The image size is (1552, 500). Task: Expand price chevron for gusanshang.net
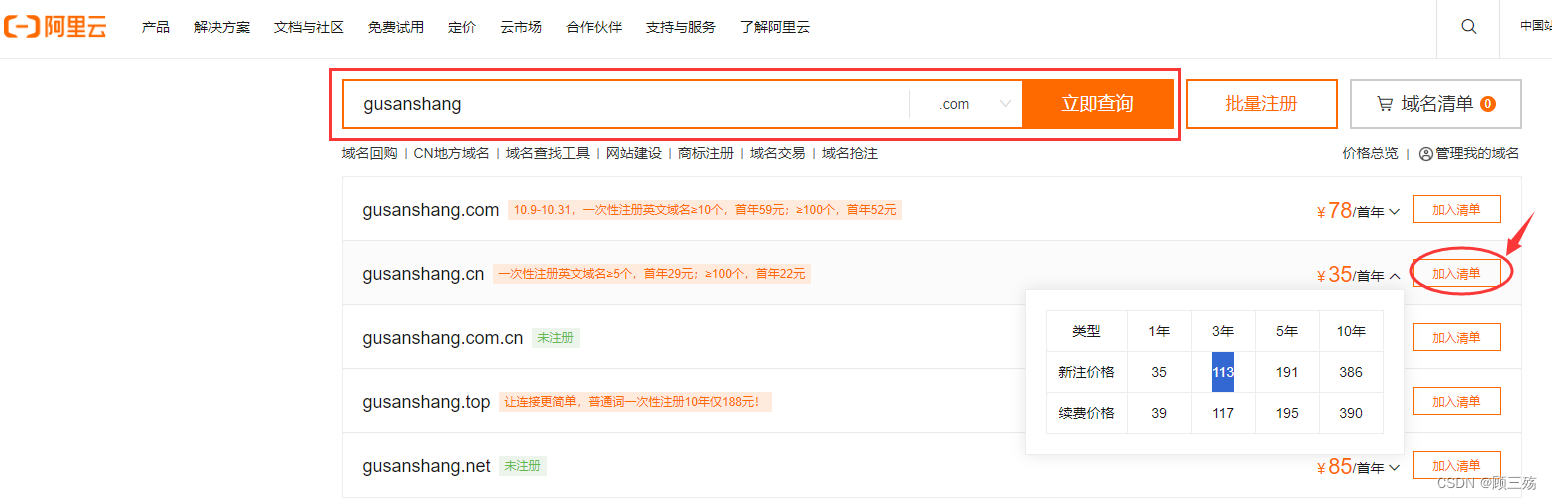(x=1394, y=467)
